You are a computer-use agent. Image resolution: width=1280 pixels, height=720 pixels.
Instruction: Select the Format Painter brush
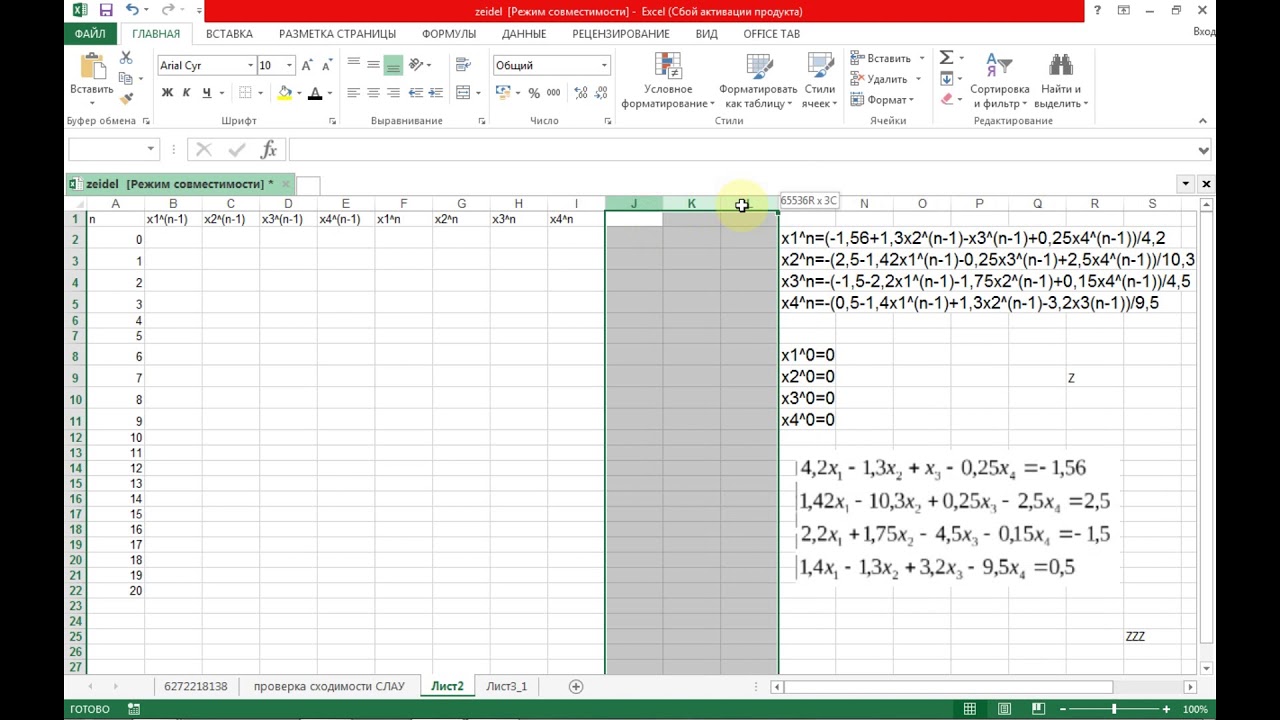click(x=125, y=98)
